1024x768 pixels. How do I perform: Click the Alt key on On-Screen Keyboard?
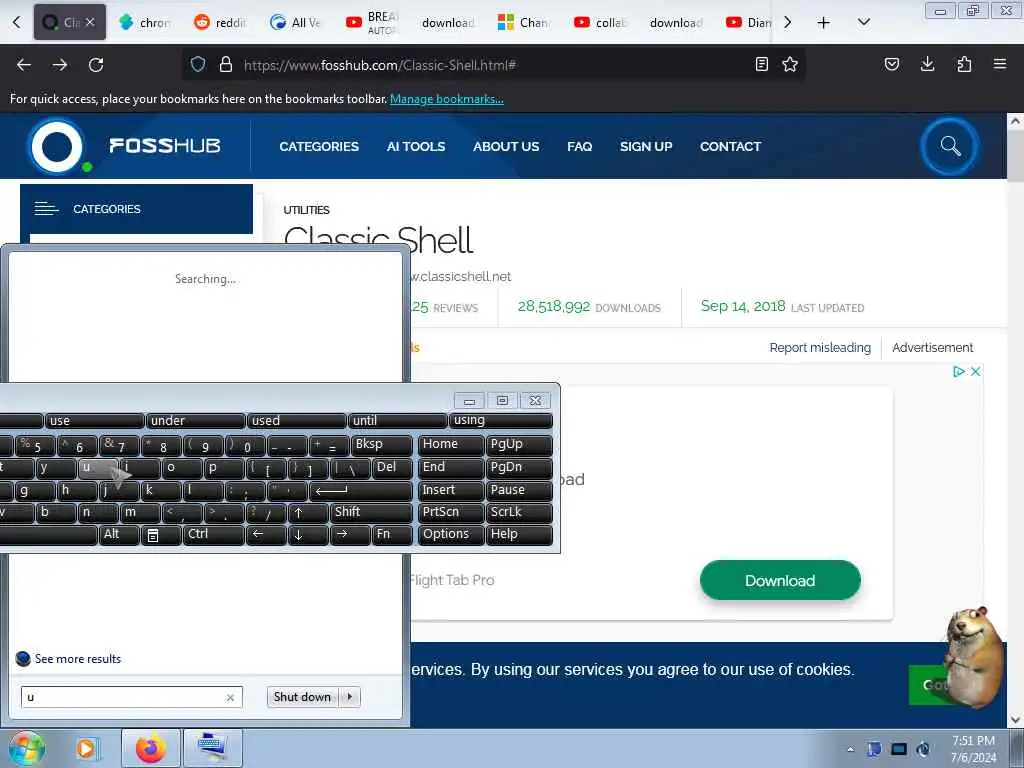point(119,534)
